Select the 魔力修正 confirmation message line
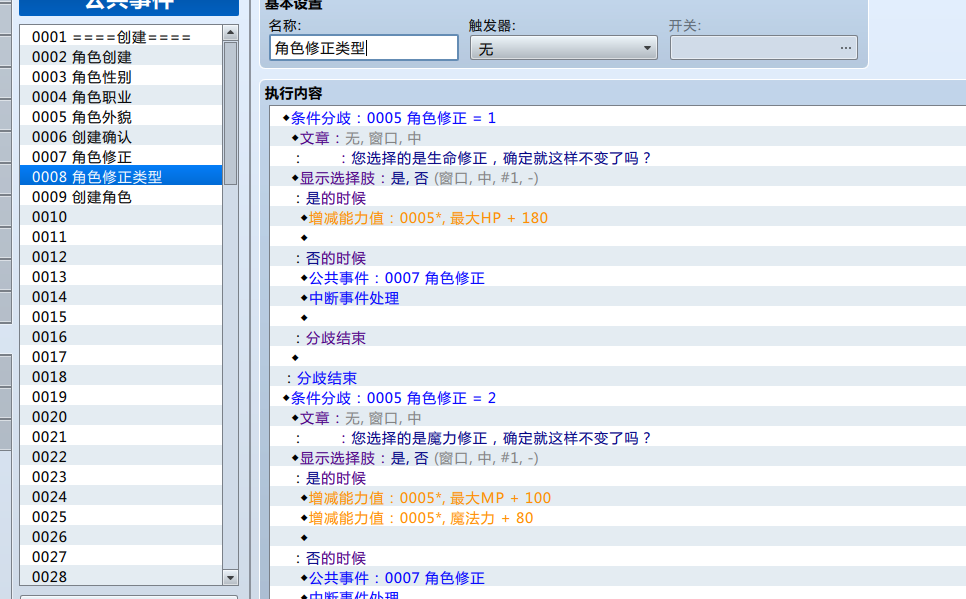This screenshot has height=599, width=966. pyautogui.click(x=618, y=438)
